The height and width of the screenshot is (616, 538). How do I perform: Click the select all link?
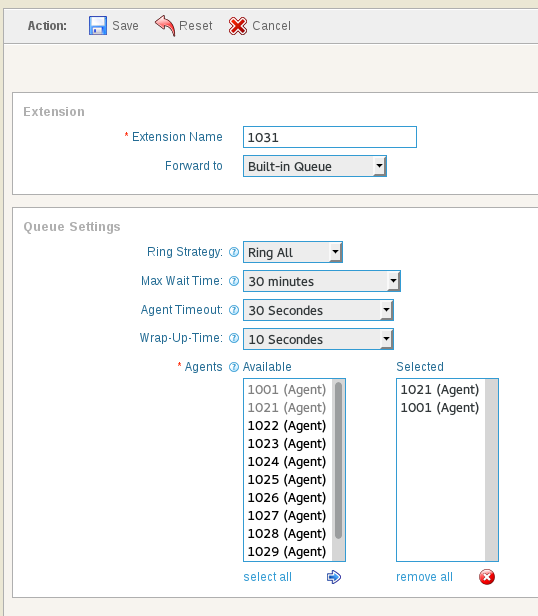(x=268, y=577)
